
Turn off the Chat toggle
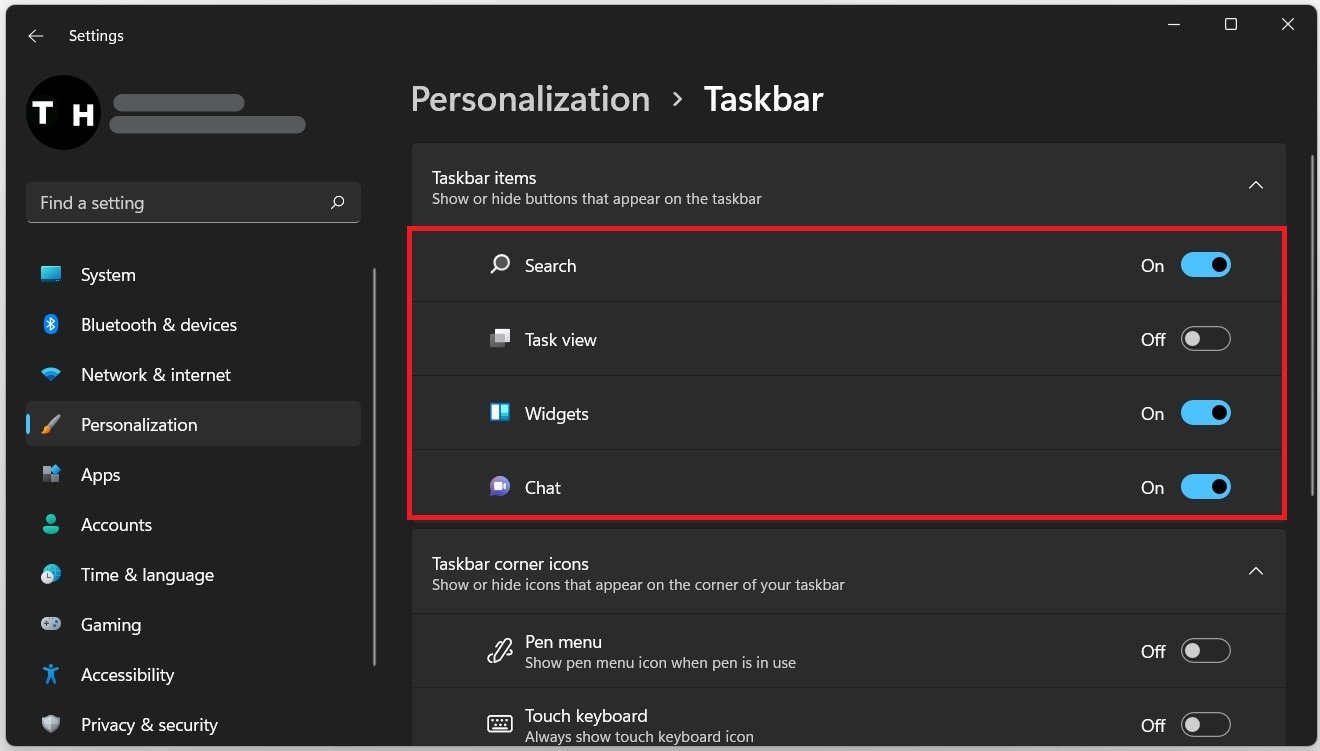click(x=1206, y=487)
